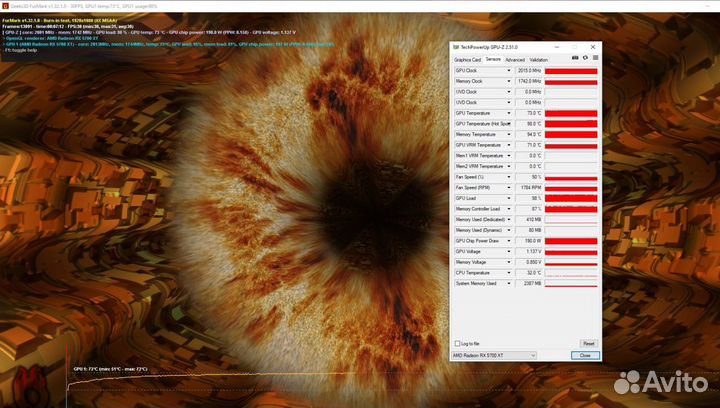Open the Memory Clock sensor dropdown arrow
This screenshot has height=408, width=720.
click(x=508, y=81)
